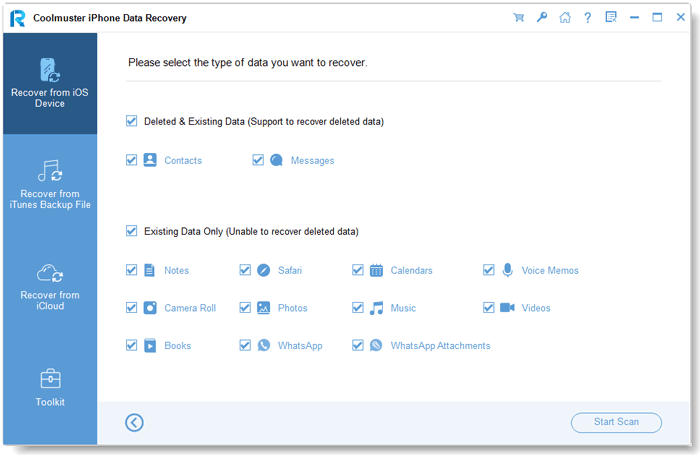Screen dimensions: 700x455
Task: Click the WhatsApp text label
Action: point(300,346)
